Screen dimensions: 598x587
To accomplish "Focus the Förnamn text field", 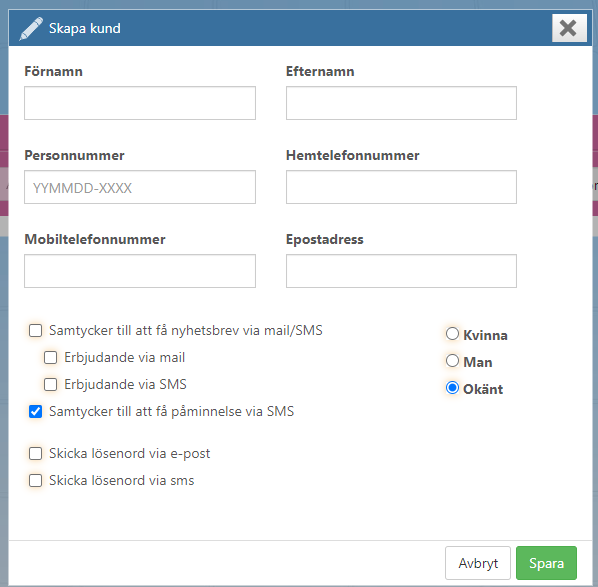I will click(140, 103).
